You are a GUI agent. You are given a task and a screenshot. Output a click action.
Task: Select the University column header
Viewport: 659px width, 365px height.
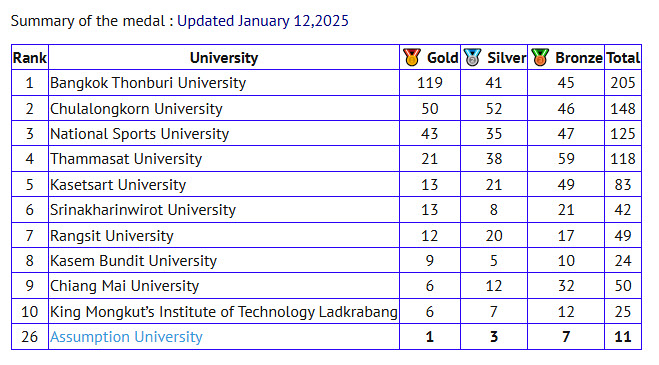tap(224, 58)
